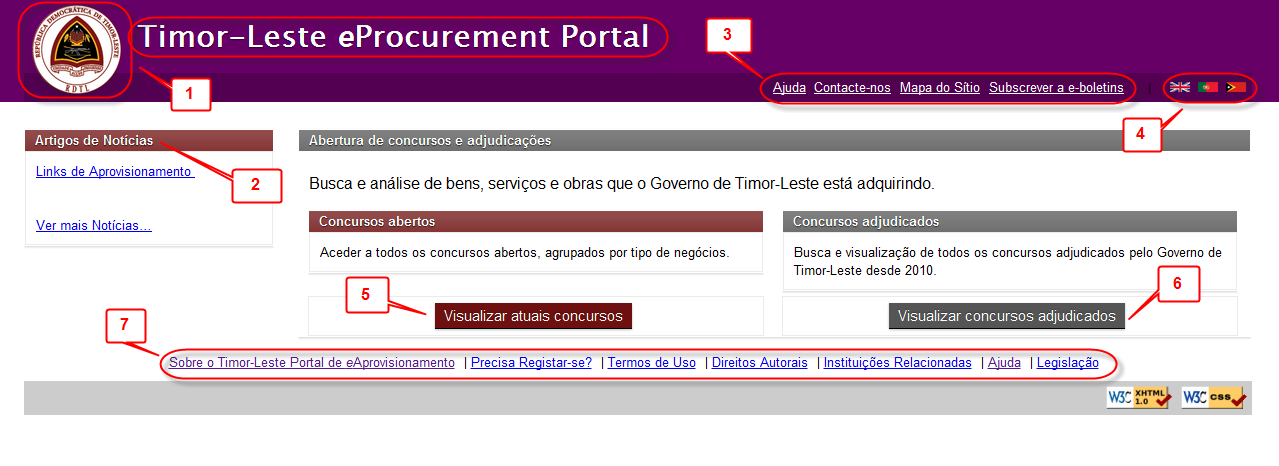Click the Precisa Registar-se? footer link
The width and height of the screenshot is (1279, 466).
coord(531,363)
